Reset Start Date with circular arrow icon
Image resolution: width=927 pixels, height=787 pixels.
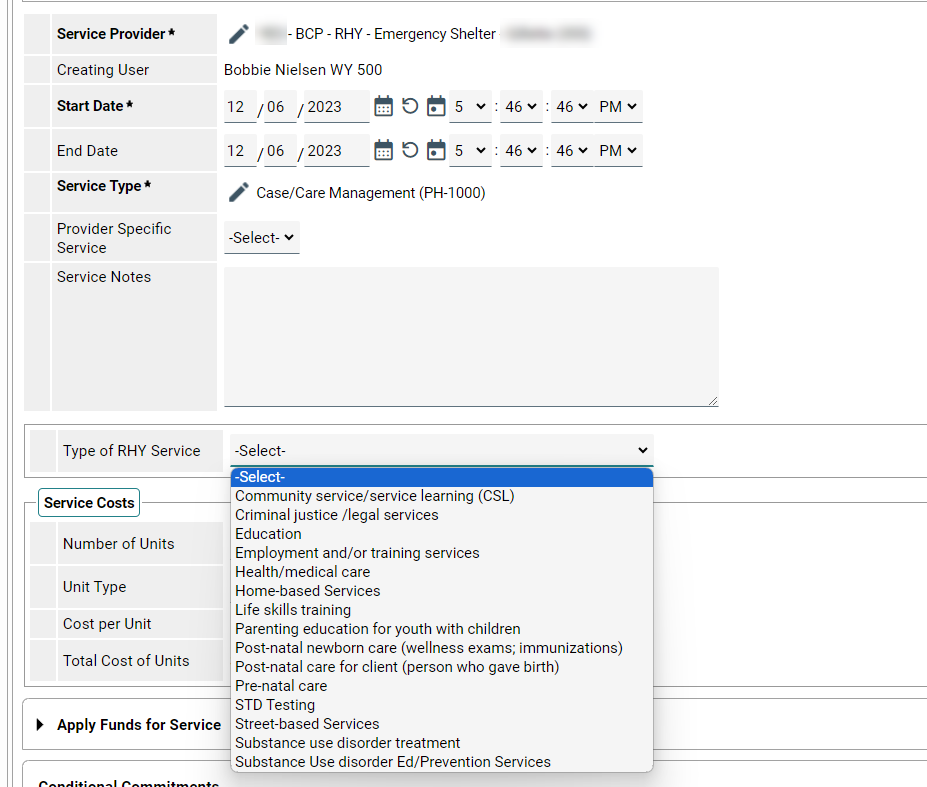[x=410, y=106]
